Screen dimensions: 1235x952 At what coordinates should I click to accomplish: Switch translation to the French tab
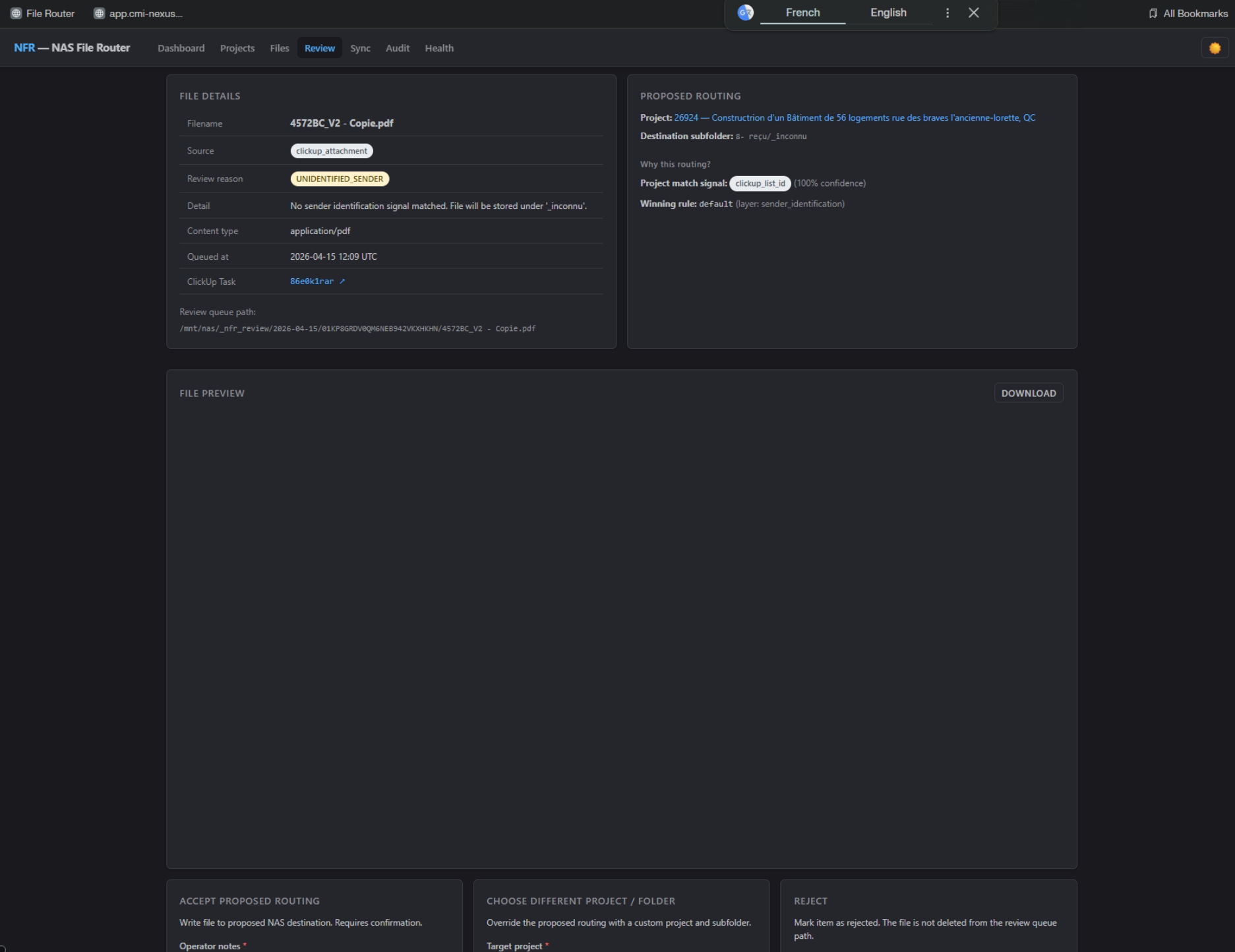pos(802,13)
